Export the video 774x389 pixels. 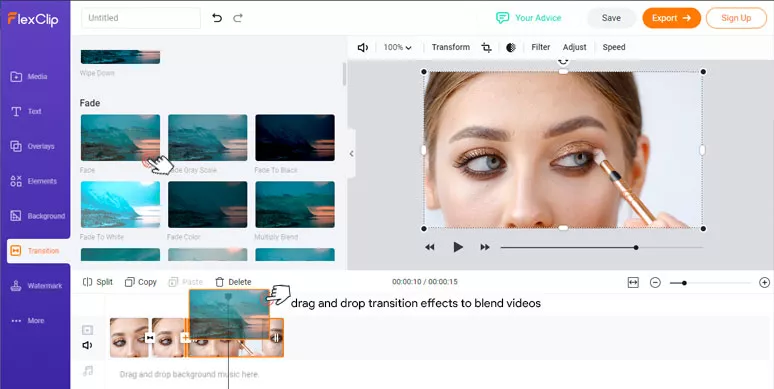click(x=671, y=18)
